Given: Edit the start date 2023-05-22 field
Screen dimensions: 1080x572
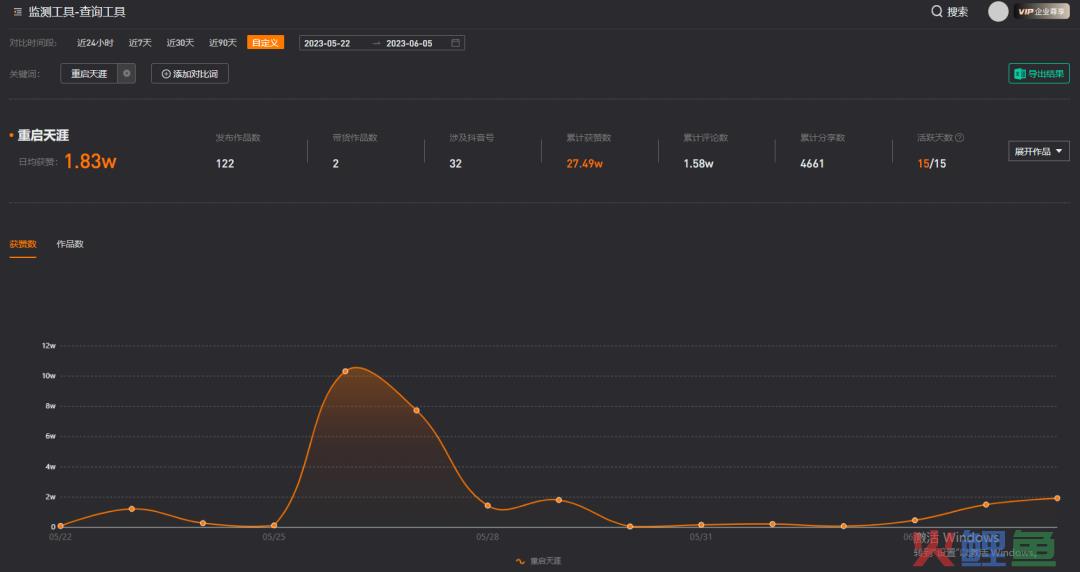Looking at the screenshot, I should pos(327,43).
